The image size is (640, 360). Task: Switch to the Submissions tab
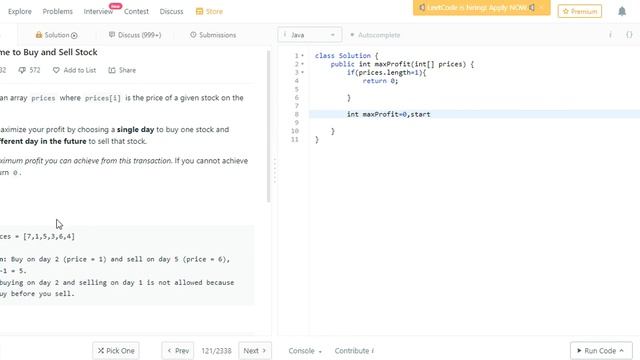pos(213,35)
